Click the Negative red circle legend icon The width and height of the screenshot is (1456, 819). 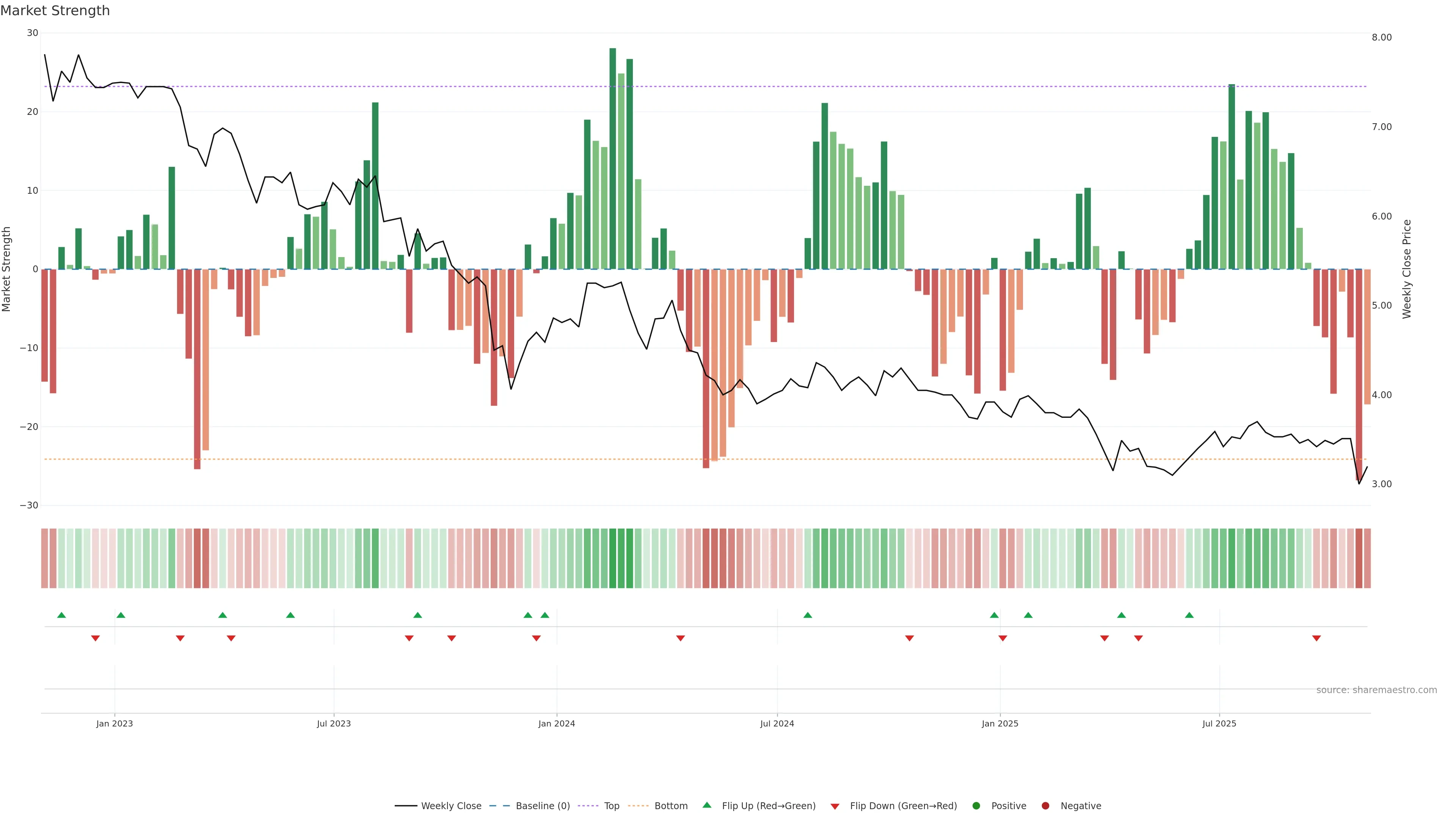1045,805
